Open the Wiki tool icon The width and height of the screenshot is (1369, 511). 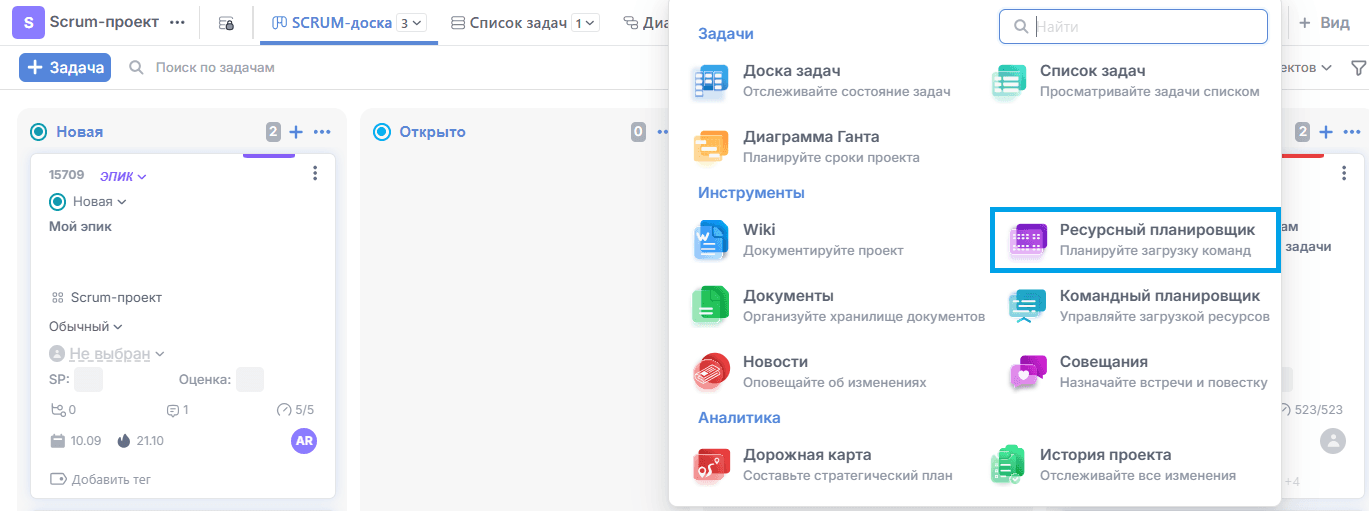[711, 240]
